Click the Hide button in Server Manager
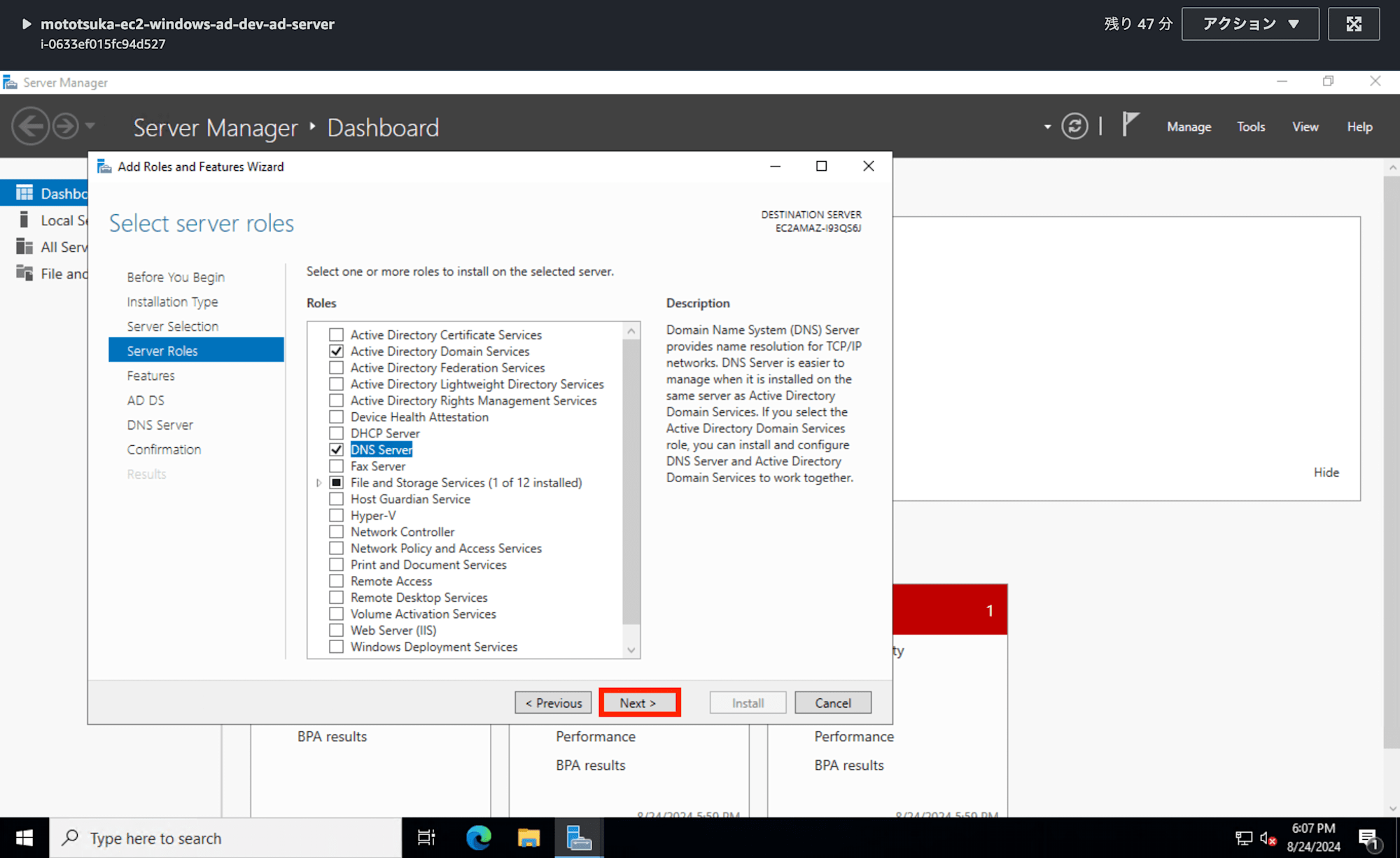Viewport: 1400px width, 858px height. (1326, 472)
